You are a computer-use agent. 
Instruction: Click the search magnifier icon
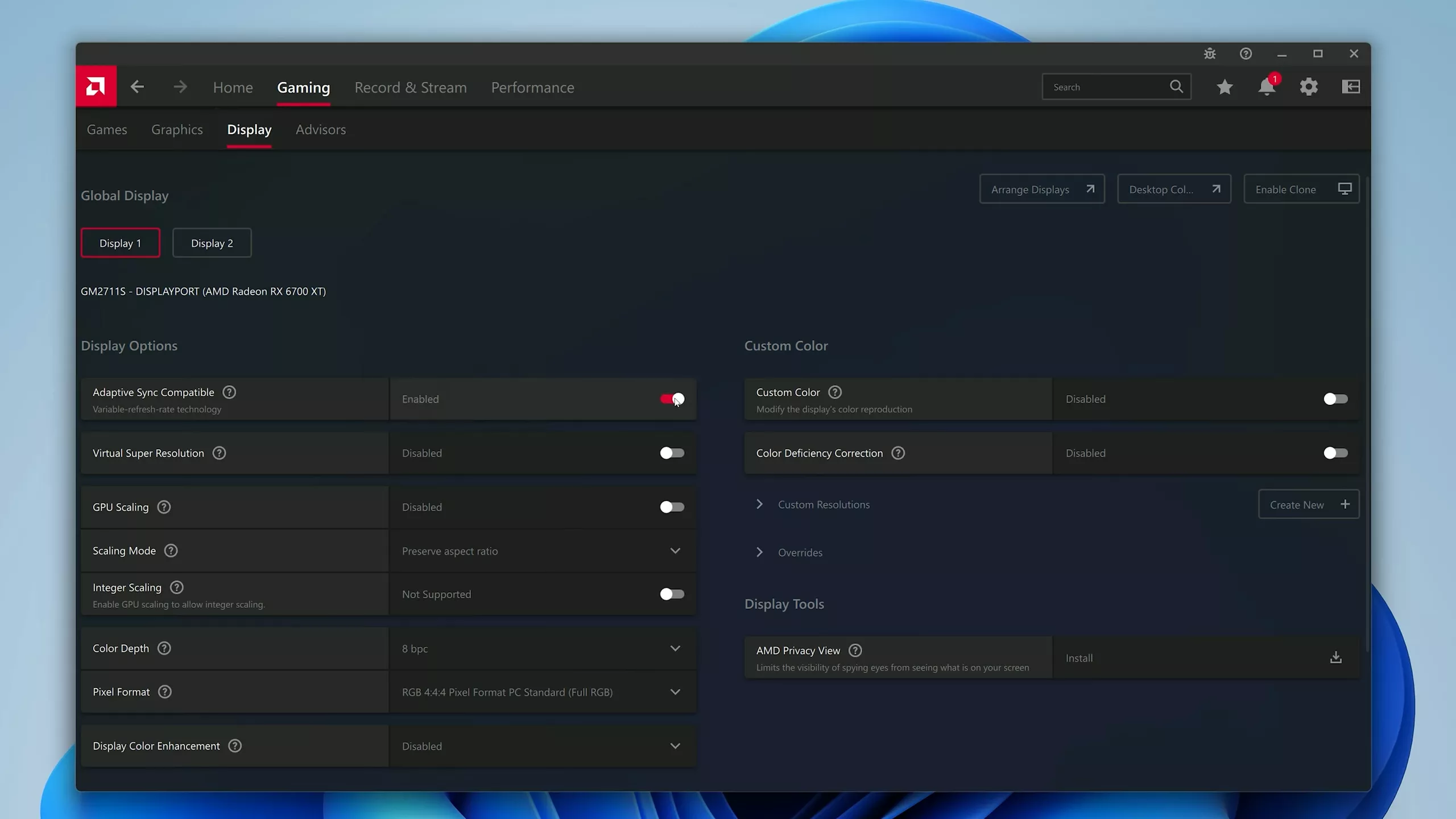1176,86
